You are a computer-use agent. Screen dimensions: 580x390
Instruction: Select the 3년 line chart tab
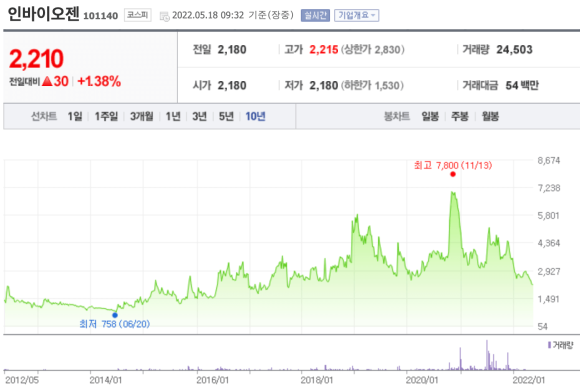tap(199, 117)
